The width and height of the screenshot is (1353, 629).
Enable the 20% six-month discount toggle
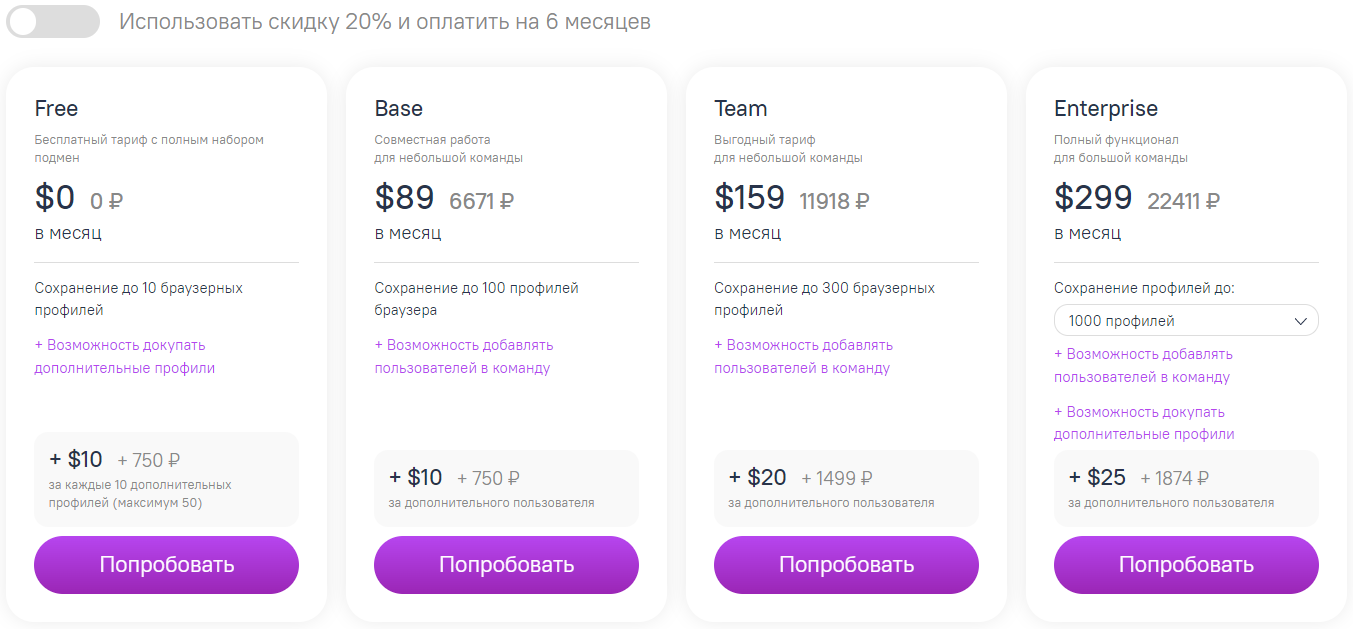pos(53,21)
